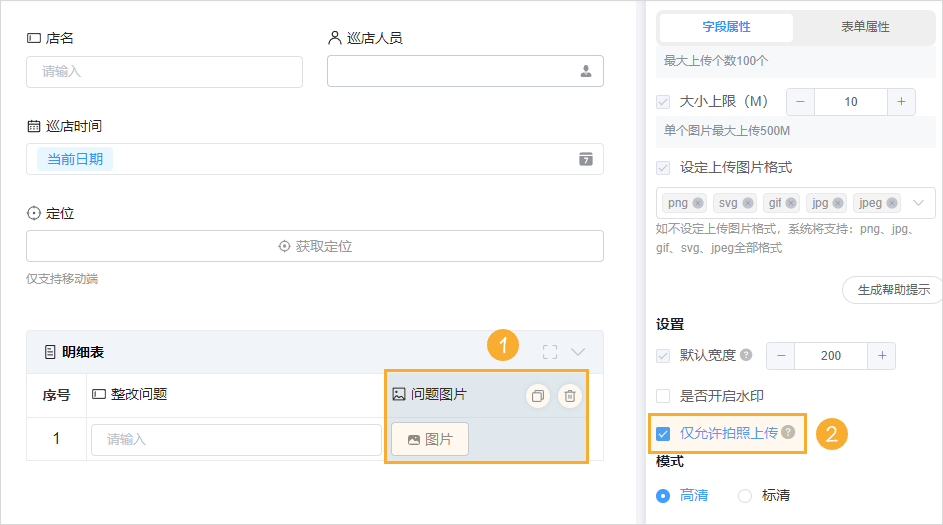Click the 单个图片最大上传500M hint text
The width and height of the screenshot is (943, 525).
pyautogui.click(x=726, y=130)
